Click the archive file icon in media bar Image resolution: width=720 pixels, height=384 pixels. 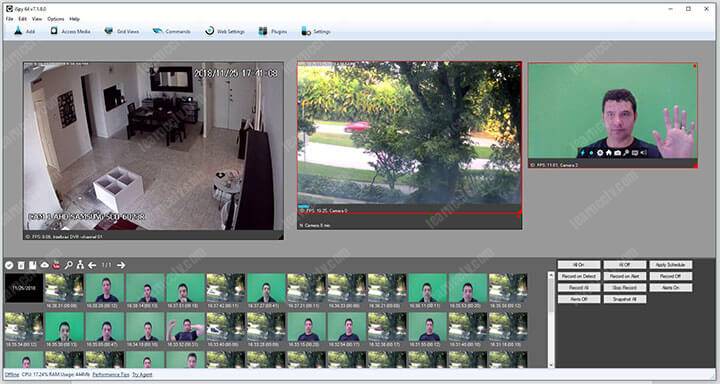(x=33, y=265)
